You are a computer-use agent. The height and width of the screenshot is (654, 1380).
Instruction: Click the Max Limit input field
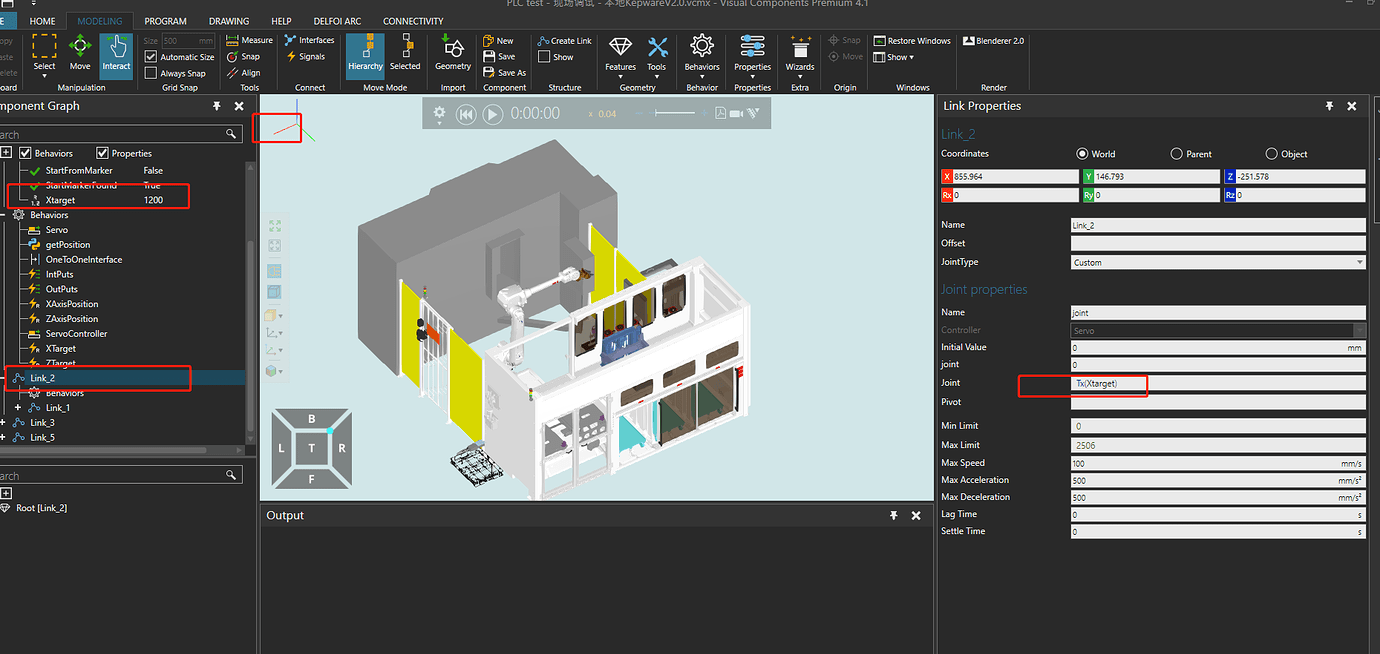tap(1218, 444)
